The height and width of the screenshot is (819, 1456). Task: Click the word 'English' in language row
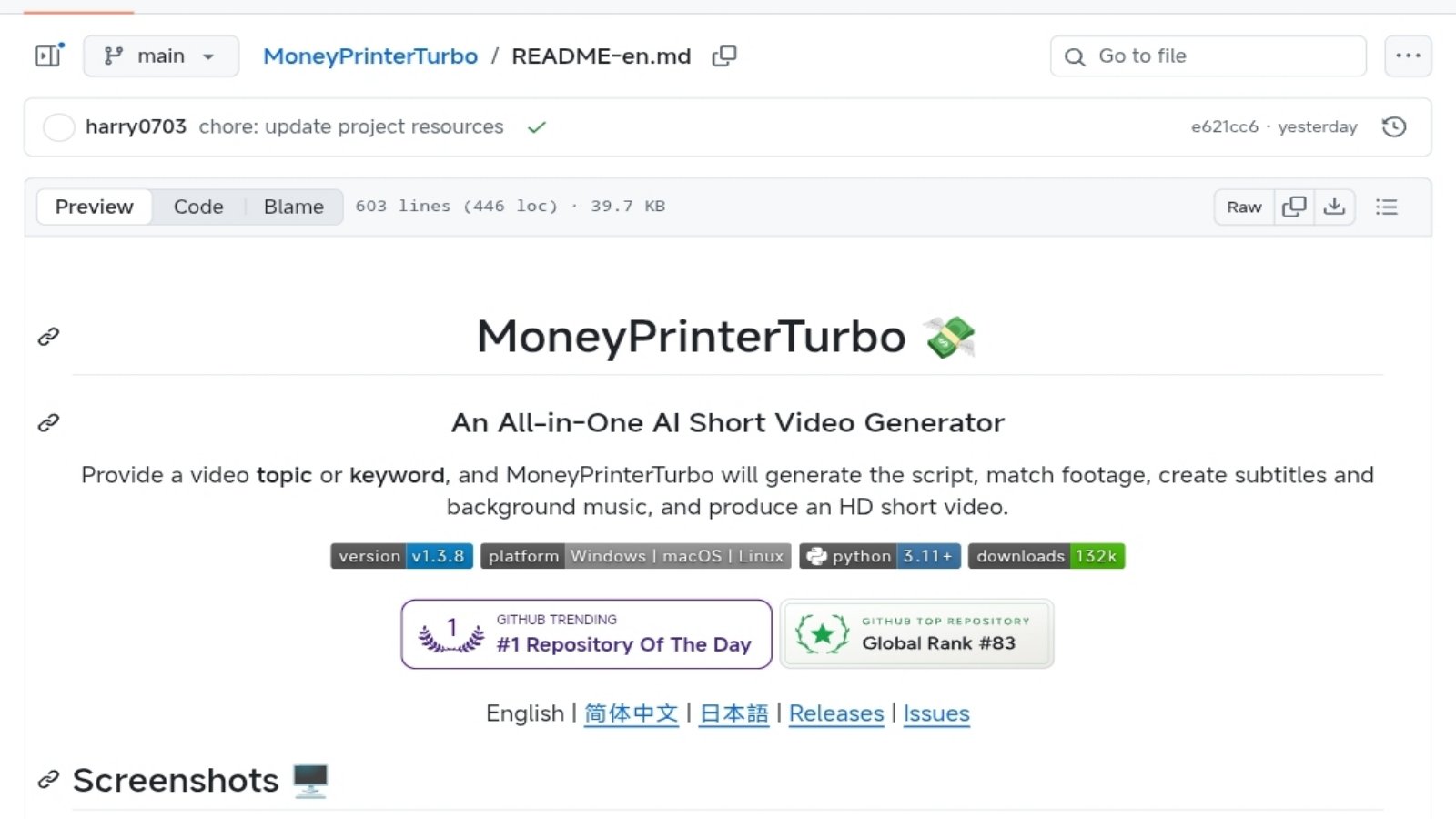[525, 713]
